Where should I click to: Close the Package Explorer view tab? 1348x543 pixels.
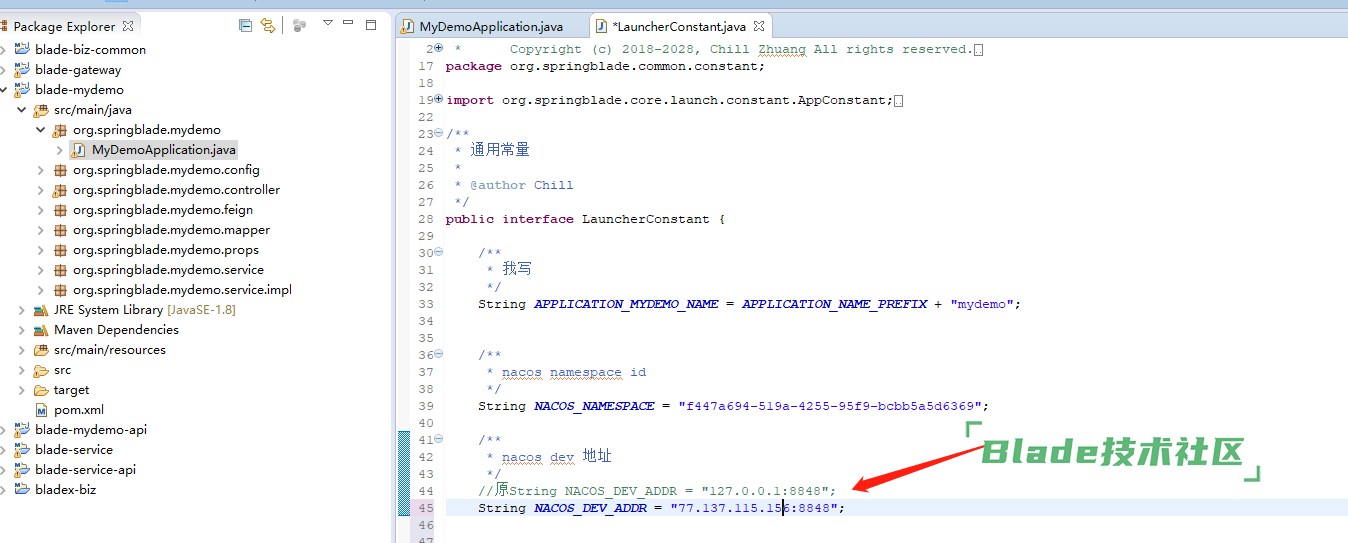pos(127,26)
